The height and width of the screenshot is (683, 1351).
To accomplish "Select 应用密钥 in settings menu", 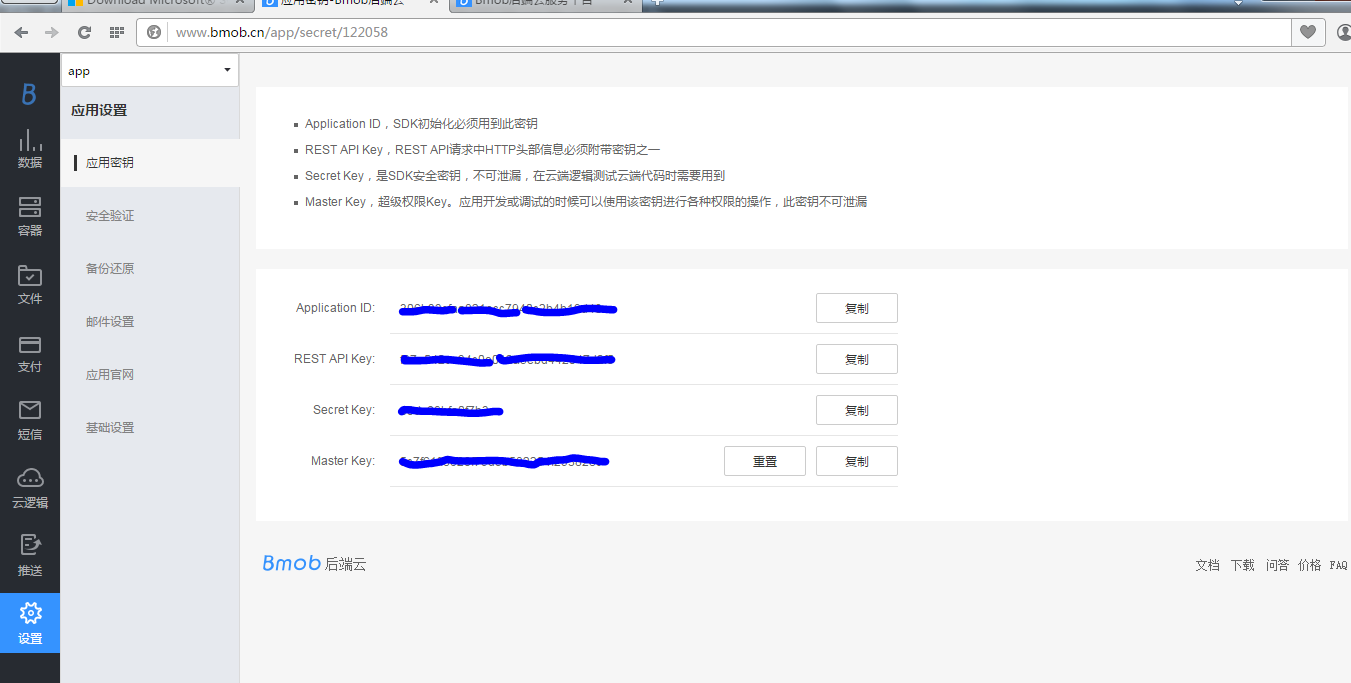I will [110, 162].
